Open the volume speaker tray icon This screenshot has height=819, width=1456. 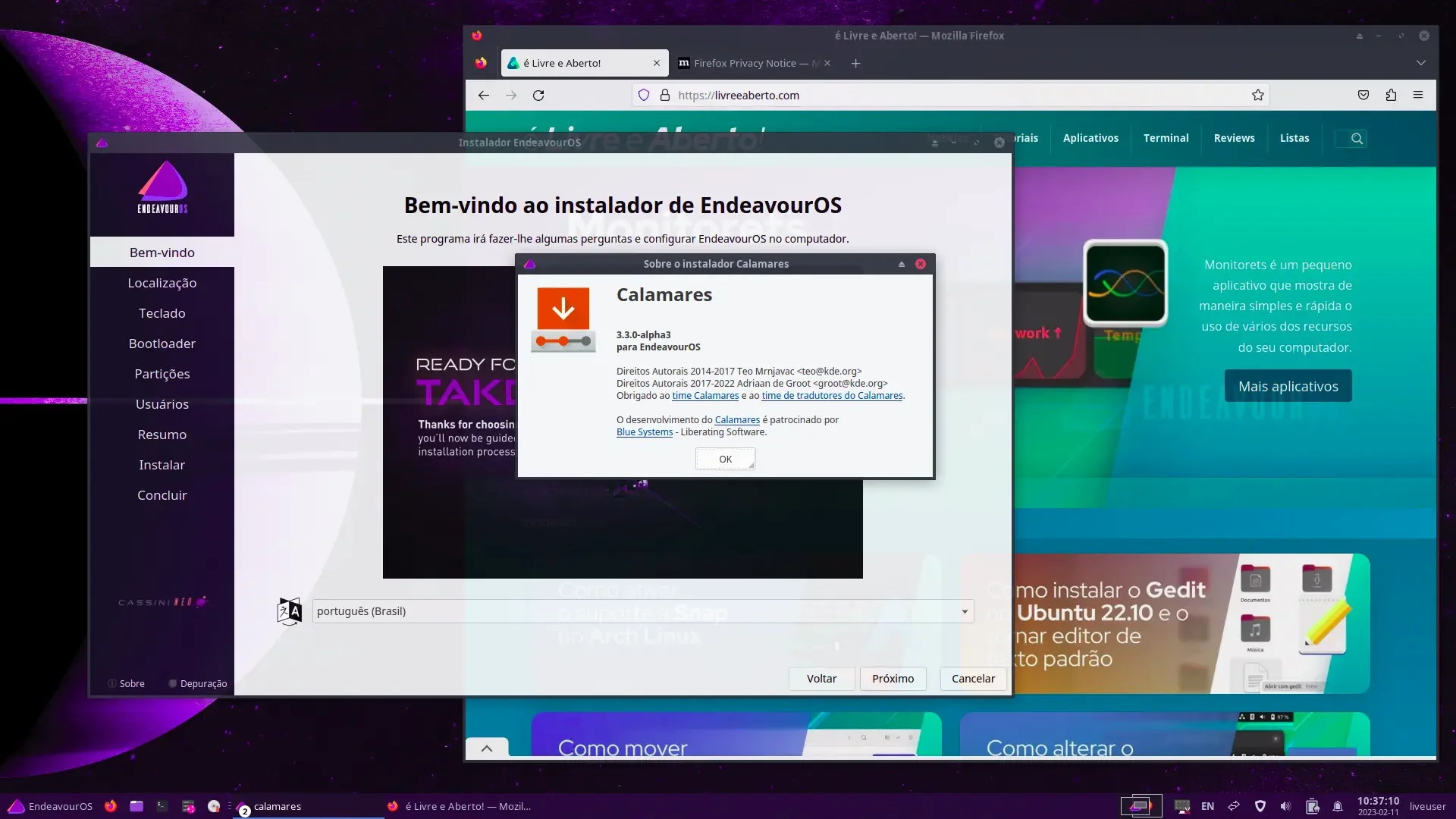[x=1285, y=806]
